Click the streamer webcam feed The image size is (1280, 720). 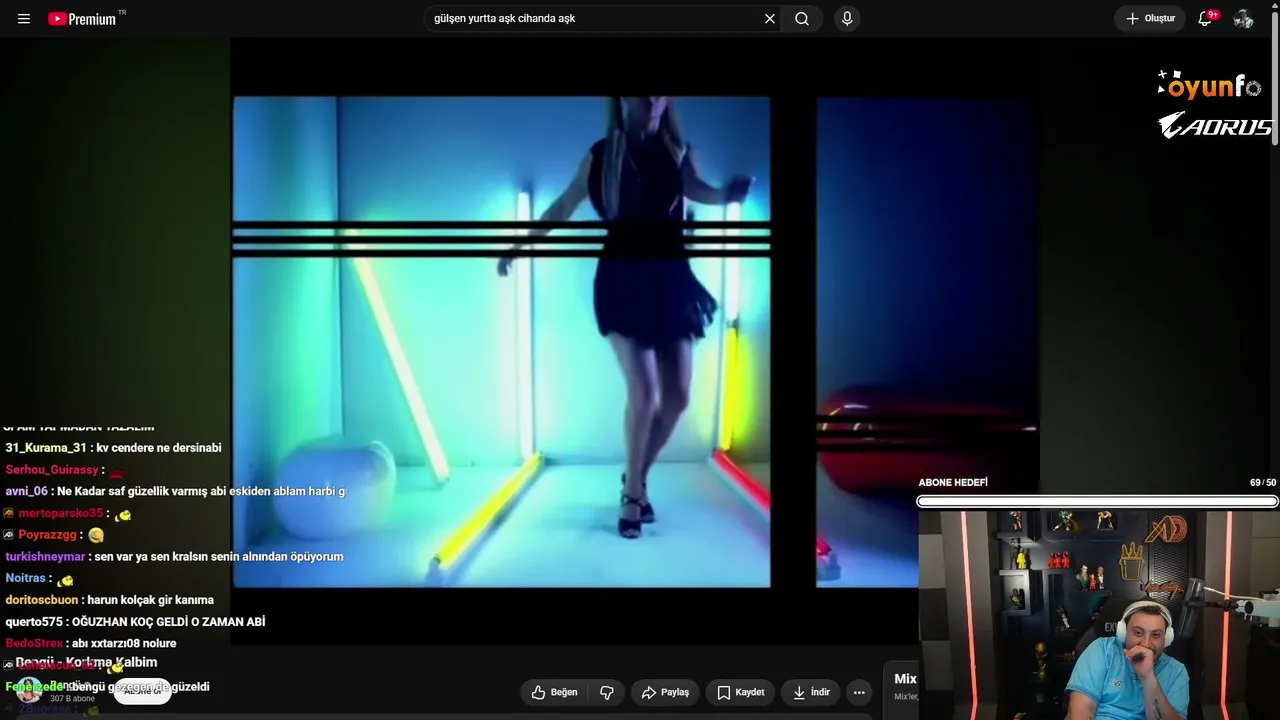click(1099, 615)
